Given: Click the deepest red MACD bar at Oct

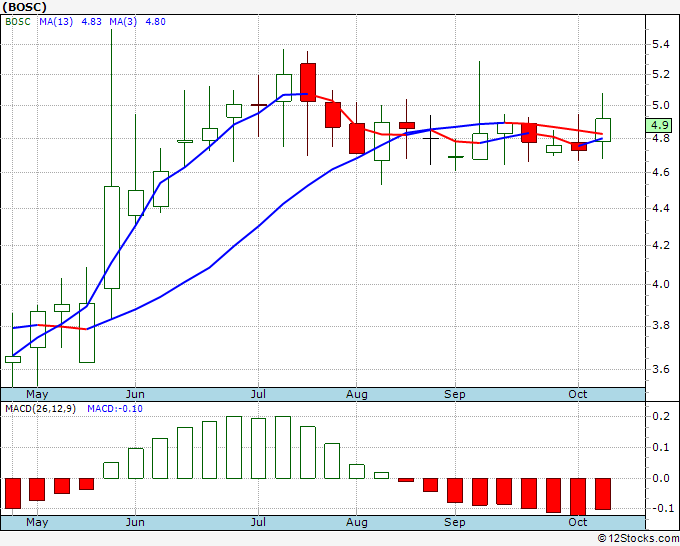Looking at the screenshot, I should 578,497.
